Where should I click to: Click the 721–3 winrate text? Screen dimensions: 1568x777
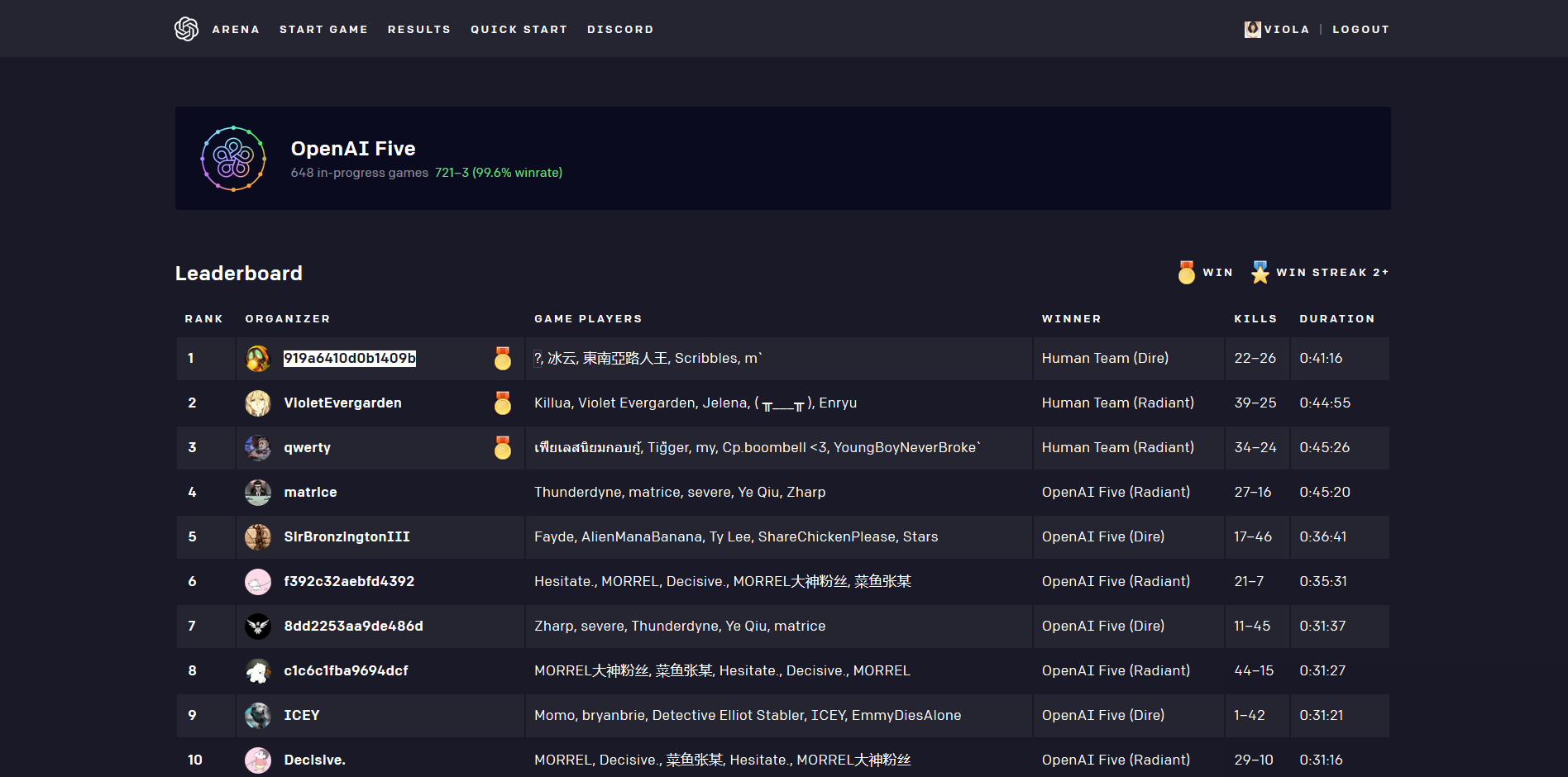coord(498,173)
